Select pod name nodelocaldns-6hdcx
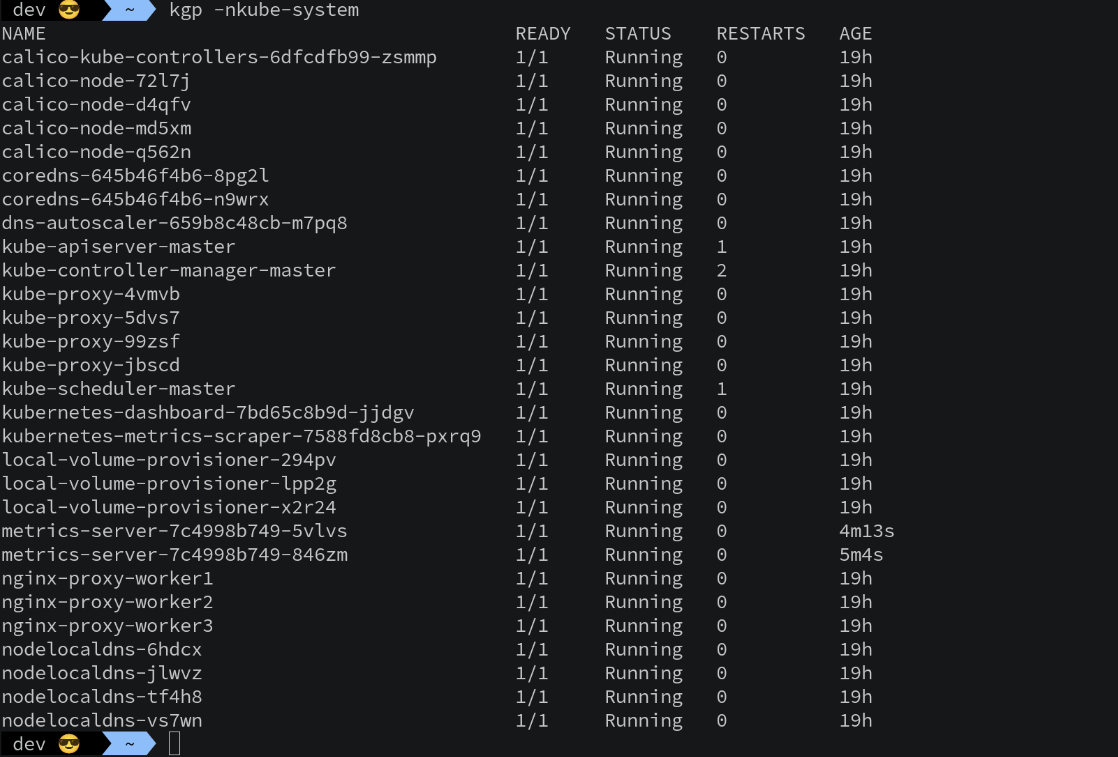1118x757 pixels. click(102, 649)
